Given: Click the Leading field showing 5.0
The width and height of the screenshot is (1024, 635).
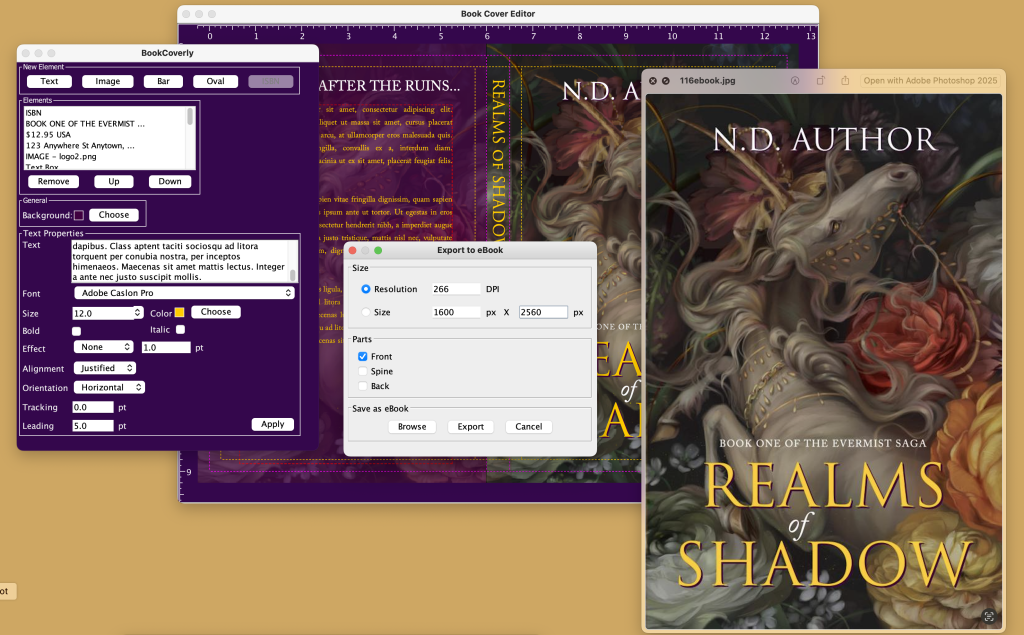Looking at the screenshot, I should coord(93,426).
